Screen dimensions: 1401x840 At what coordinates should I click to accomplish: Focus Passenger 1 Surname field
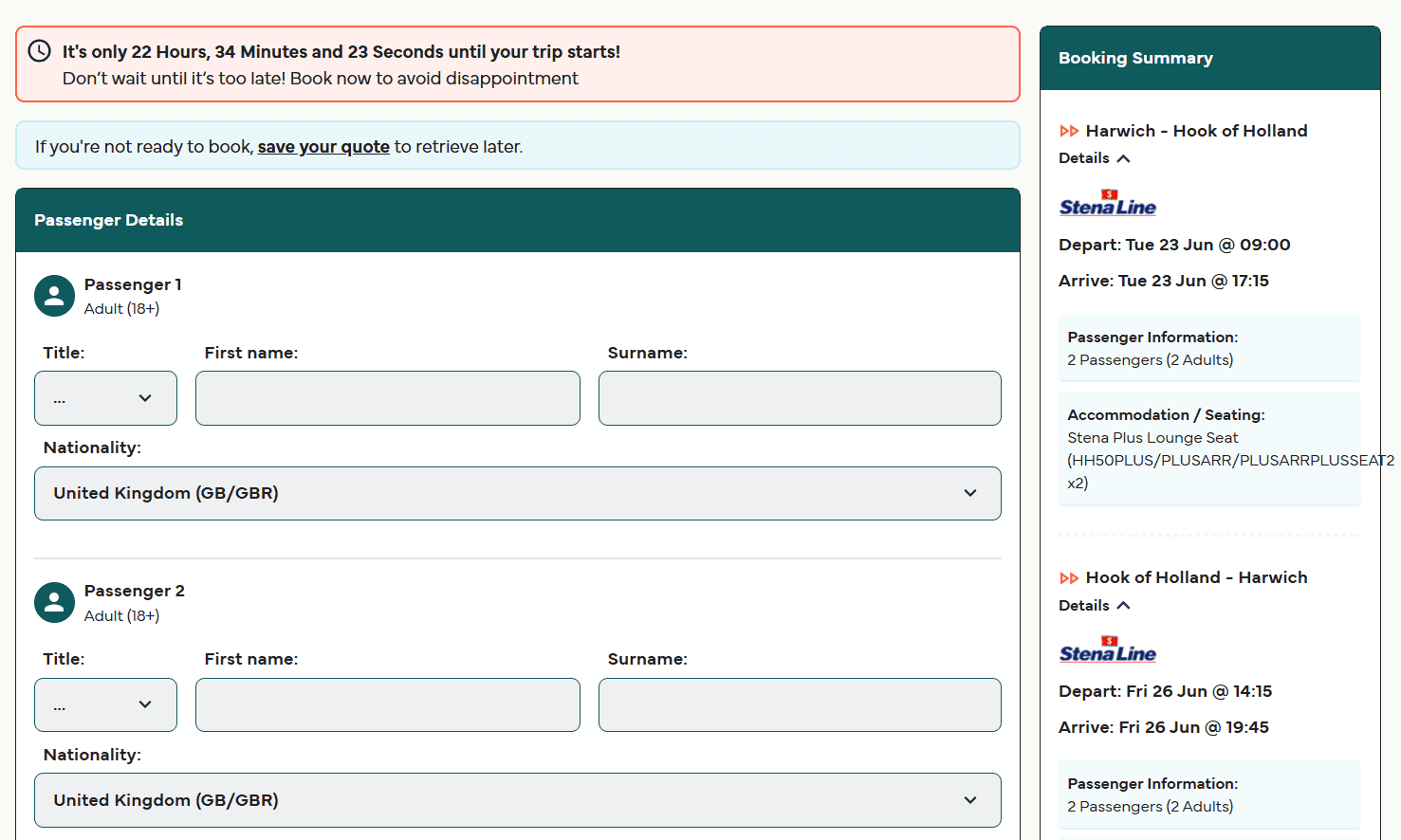(800, 398)
